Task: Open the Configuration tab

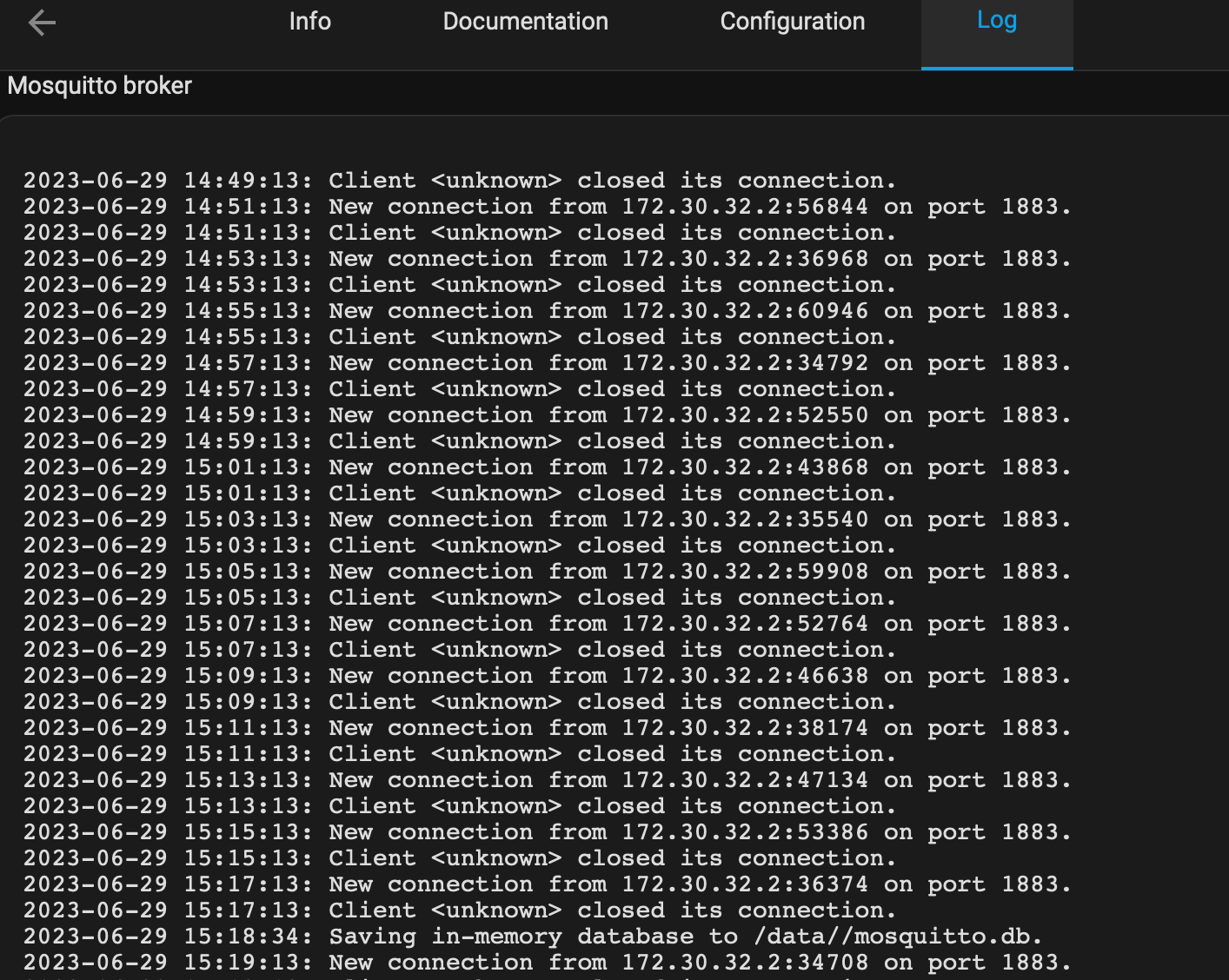Action: click(793, 22)
